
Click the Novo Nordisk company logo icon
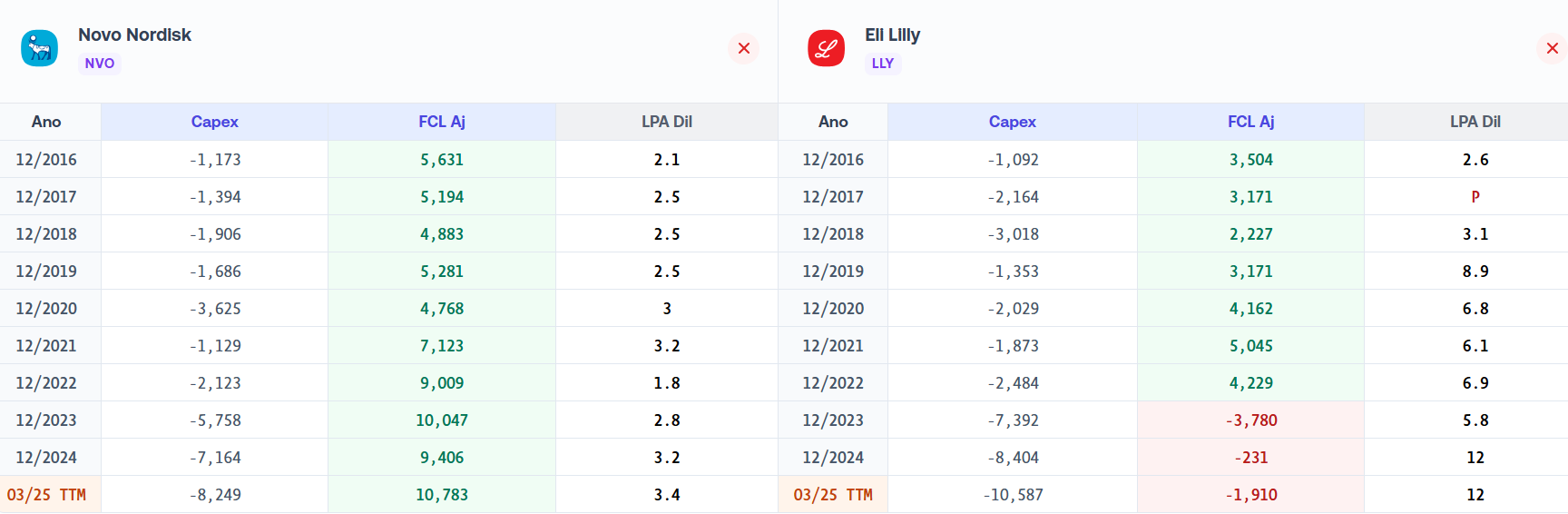tap(39, 48)
